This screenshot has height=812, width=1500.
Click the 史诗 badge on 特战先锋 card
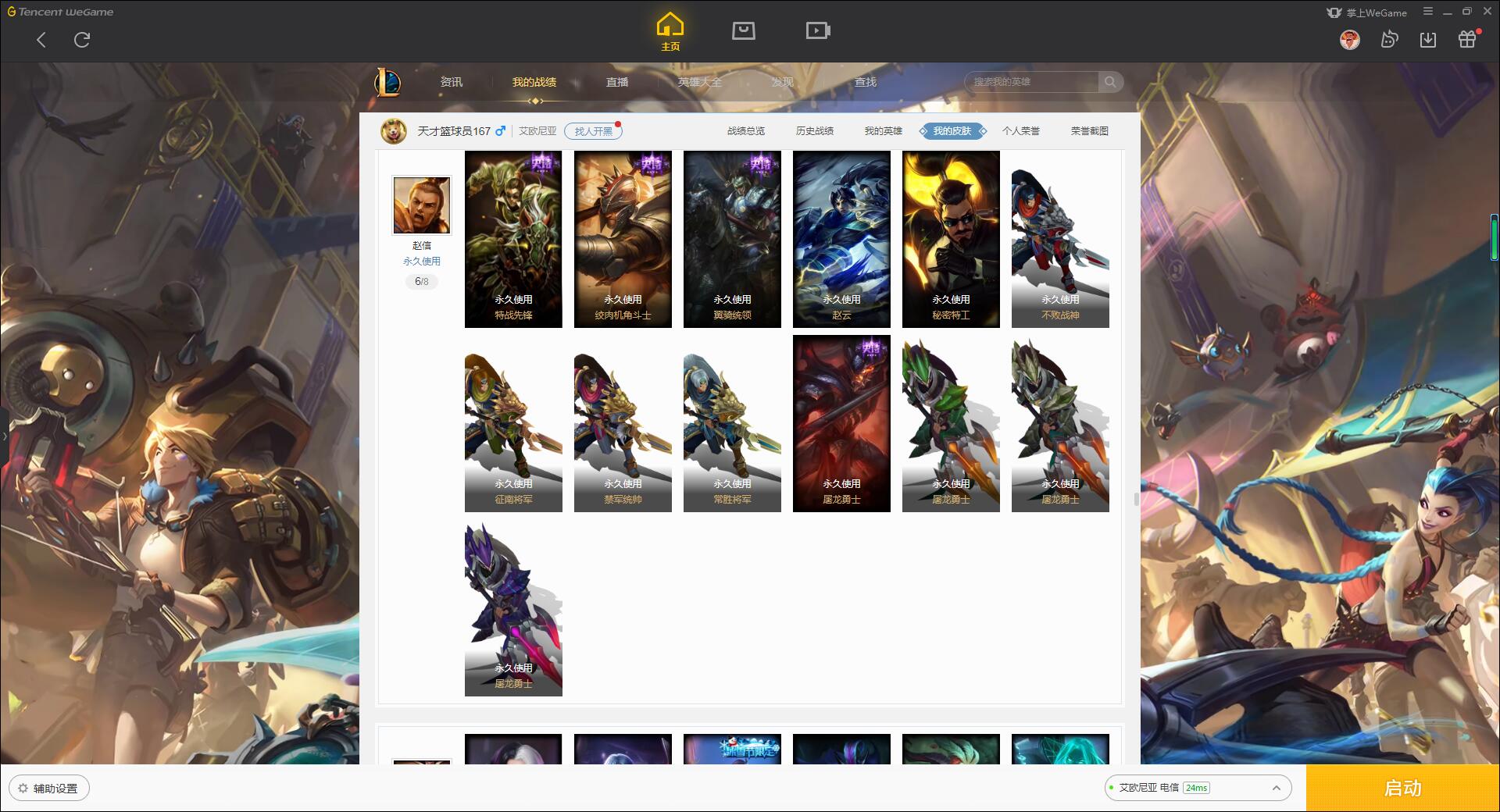pos(541,163)
